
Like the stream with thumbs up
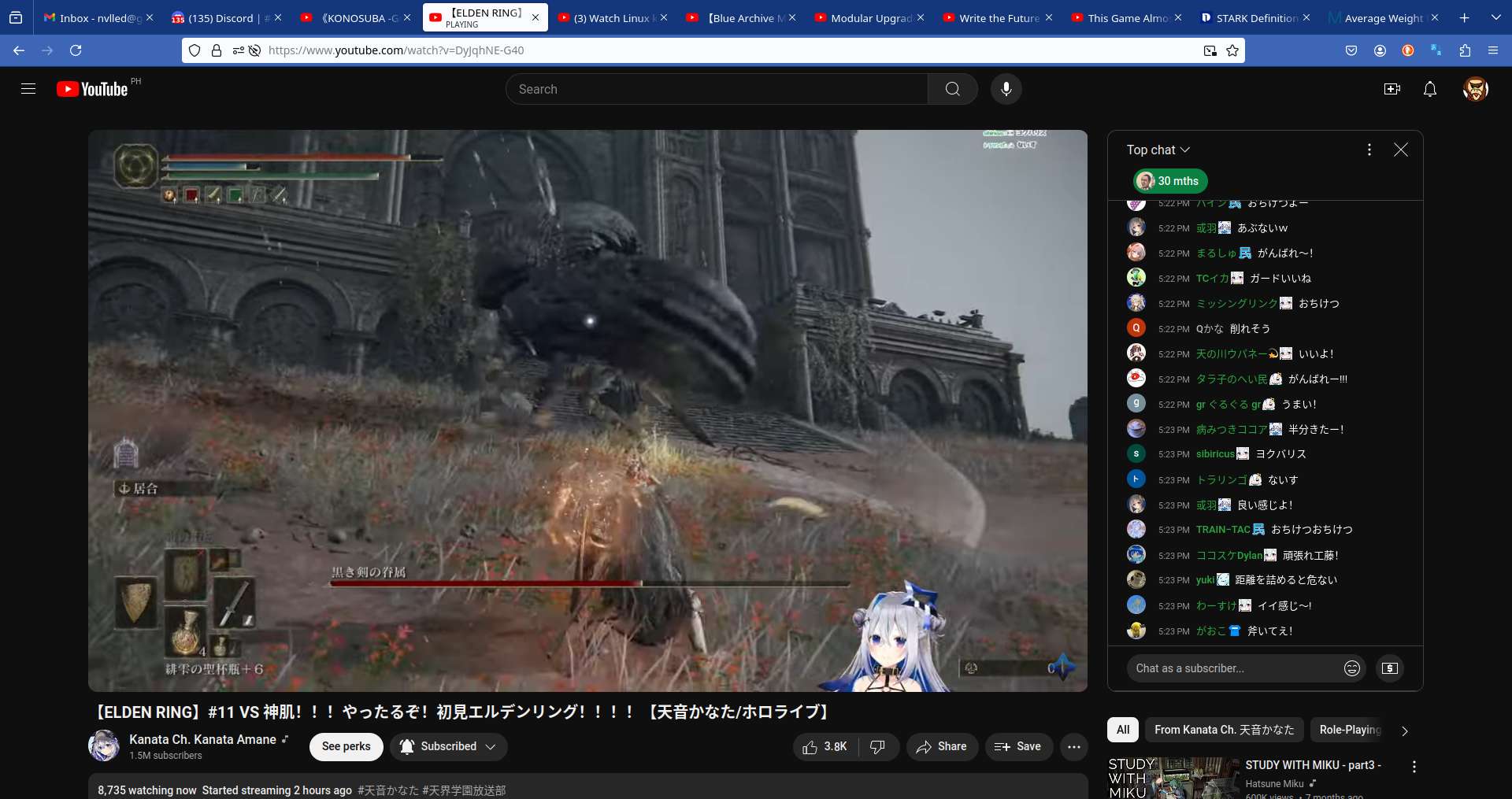click(825, 747)
